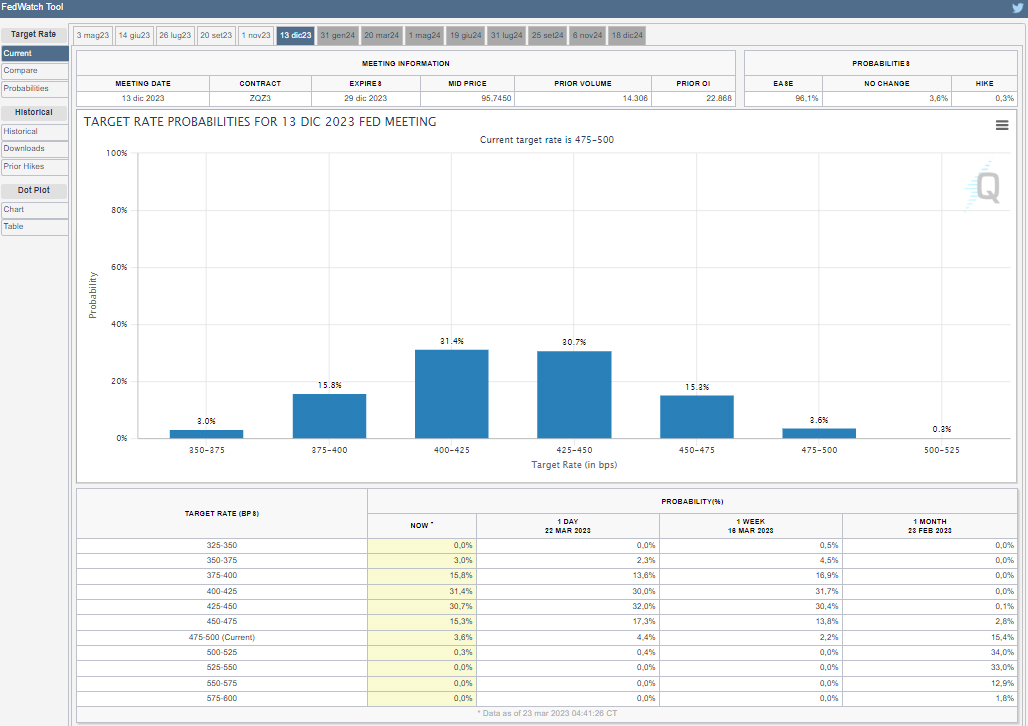This screenshot has height=726, width=1028.
Task: Open the Downloads sidebar item
Action: [34, 149]
